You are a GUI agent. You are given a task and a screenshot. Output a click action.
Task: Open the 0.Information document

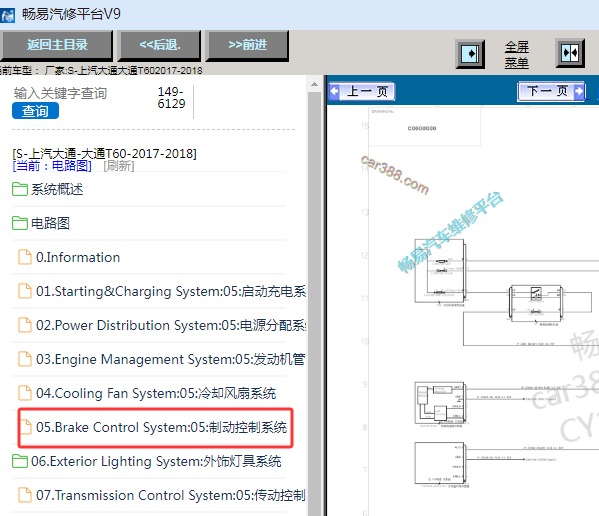pos(69,257)
